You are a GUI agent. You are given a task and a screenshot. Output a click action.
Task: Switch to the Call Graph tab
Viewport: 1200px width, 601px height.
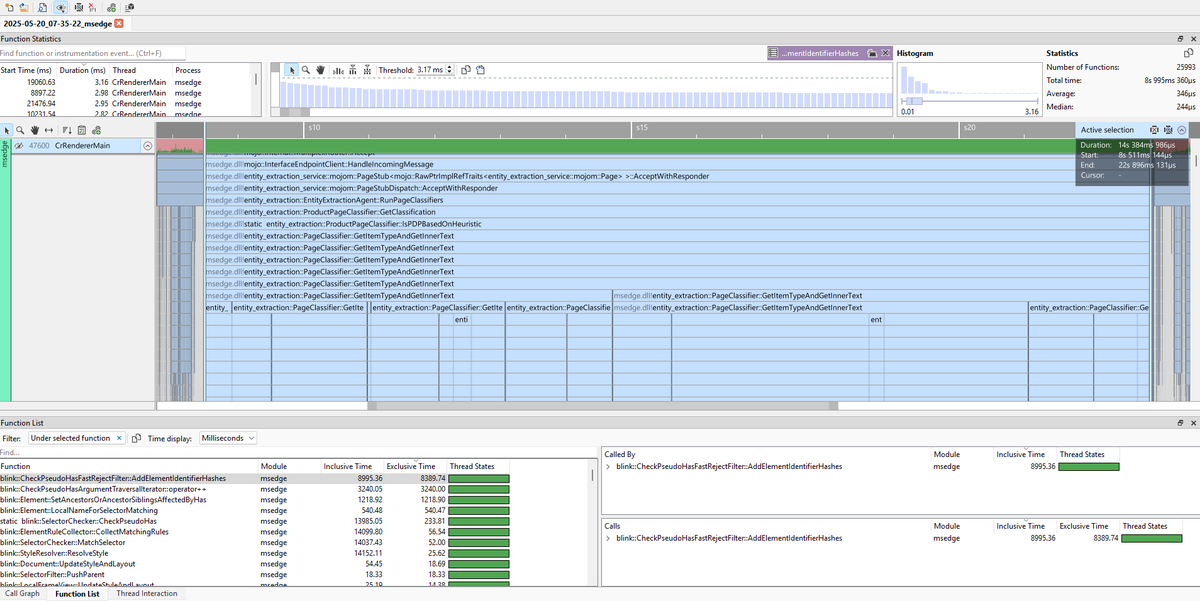(x=23, y=593)
